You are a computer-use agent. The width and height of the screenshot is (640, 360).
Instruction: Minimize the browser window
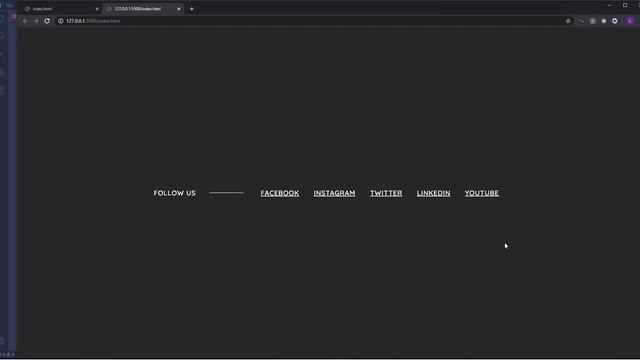coord(609,5)
